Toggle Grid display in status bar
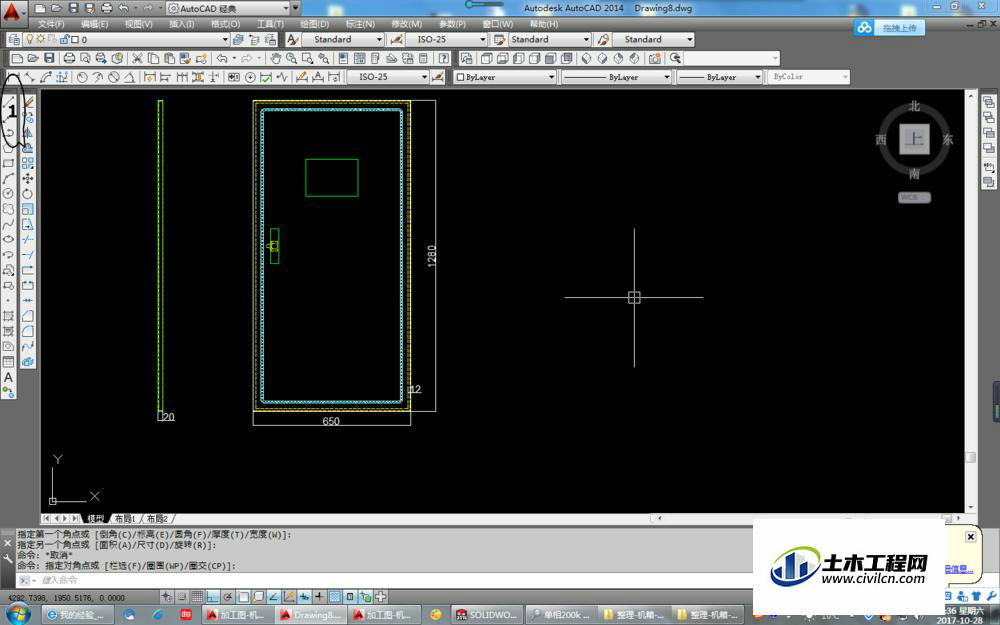1000x625 pixels. tap(197, 597)
